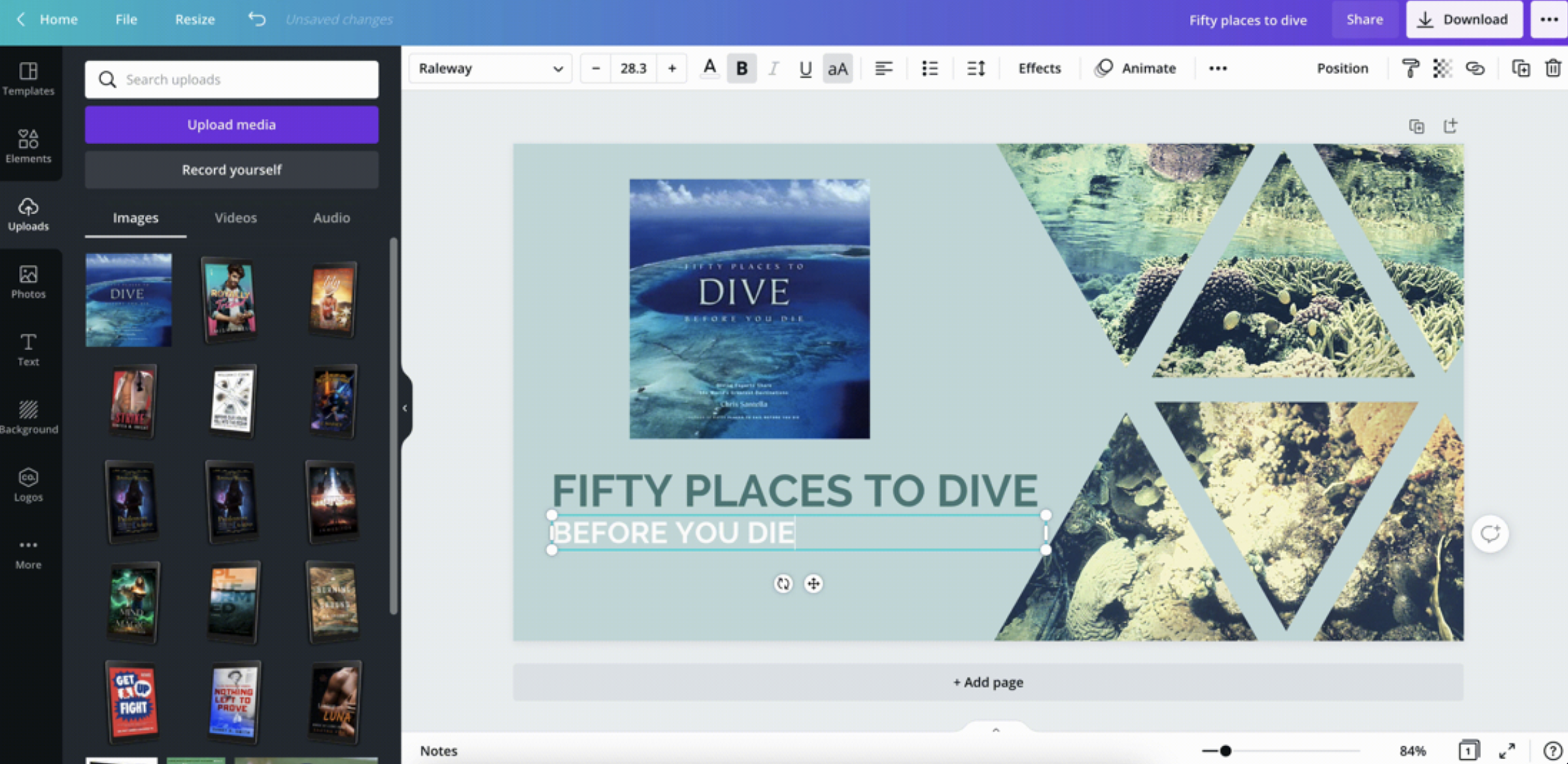Collapse the side panel
This screenshot has width=1568, height=764.
point(405,408)
